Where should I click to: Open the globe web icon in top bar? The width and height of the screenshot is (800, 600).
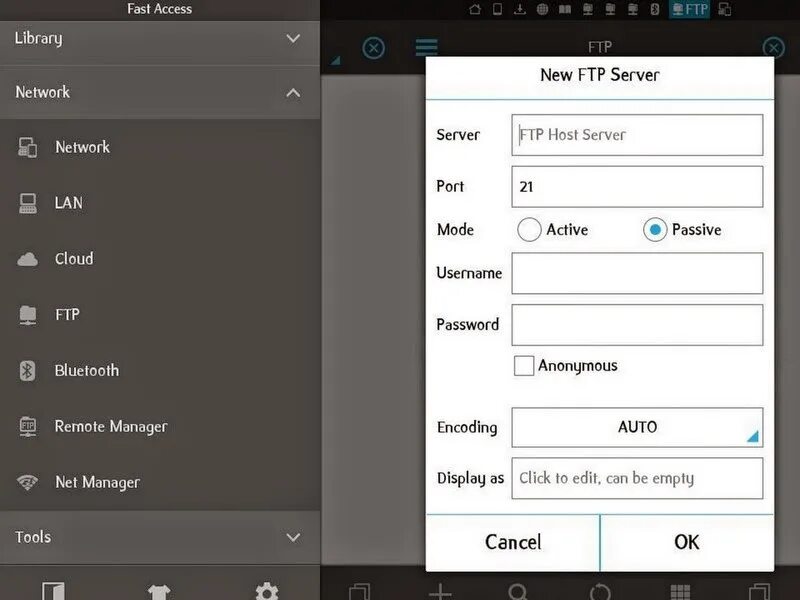tap(542, 9)
